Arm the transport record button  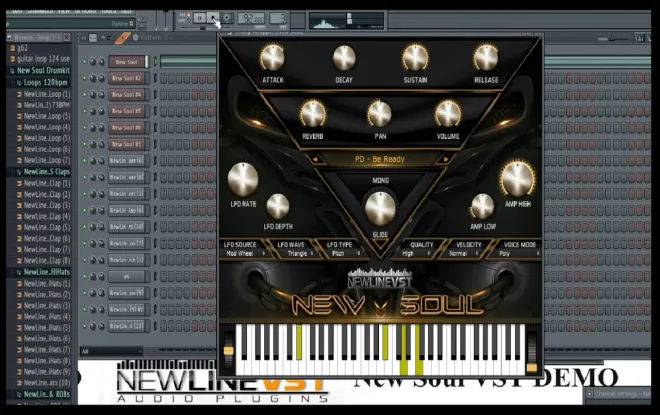coord(227,18)
